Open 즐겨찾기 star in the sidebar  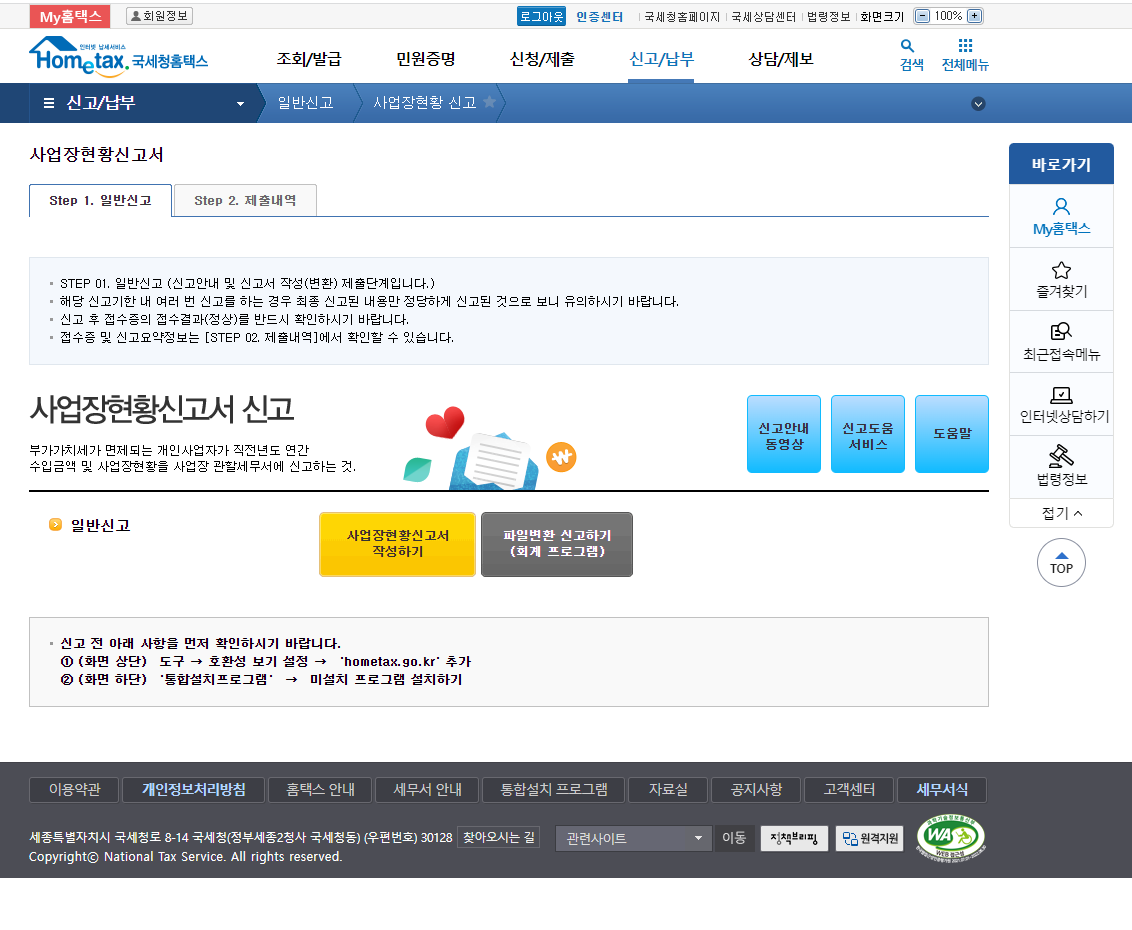pyautogui.click(x=1061, y=279)
